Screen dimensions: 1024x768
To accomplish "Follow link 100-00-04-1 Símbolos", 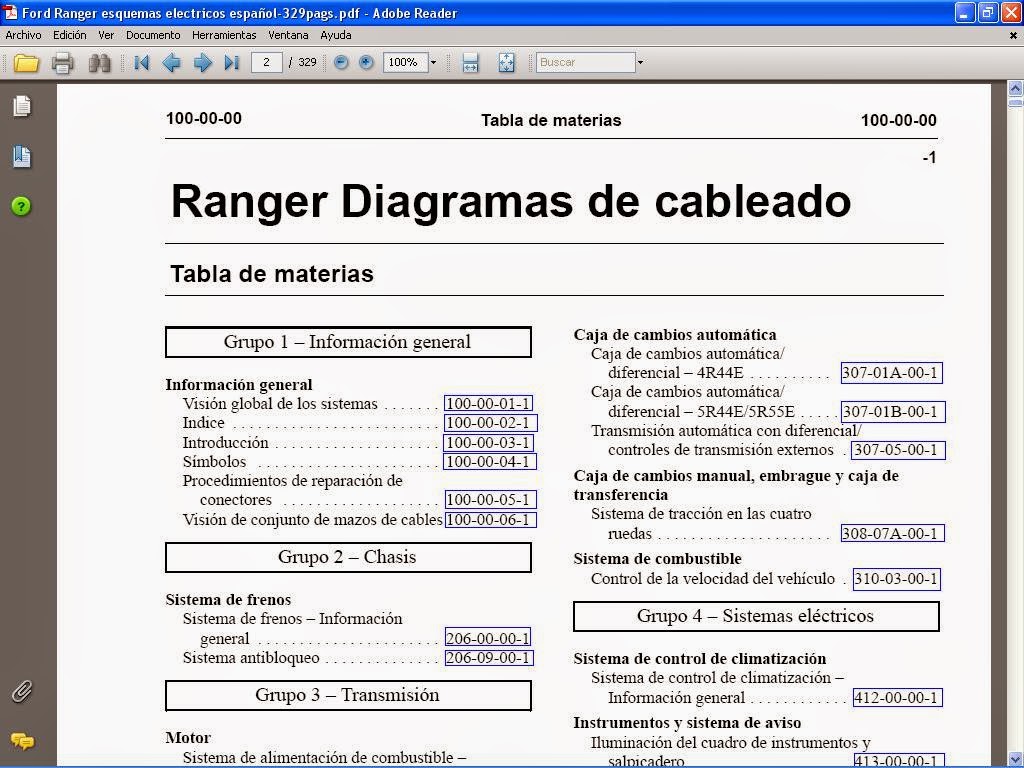I will pos(490,462).
